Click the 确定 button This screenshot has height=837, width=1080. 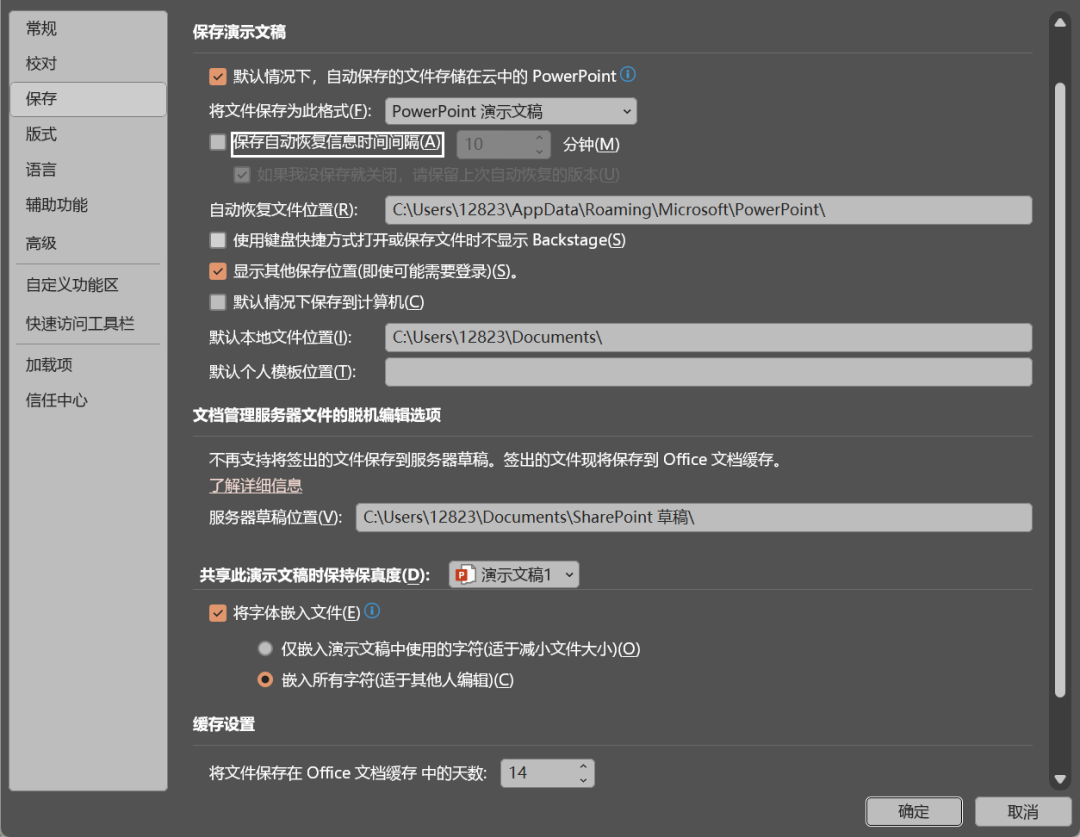tap(913, 811)
